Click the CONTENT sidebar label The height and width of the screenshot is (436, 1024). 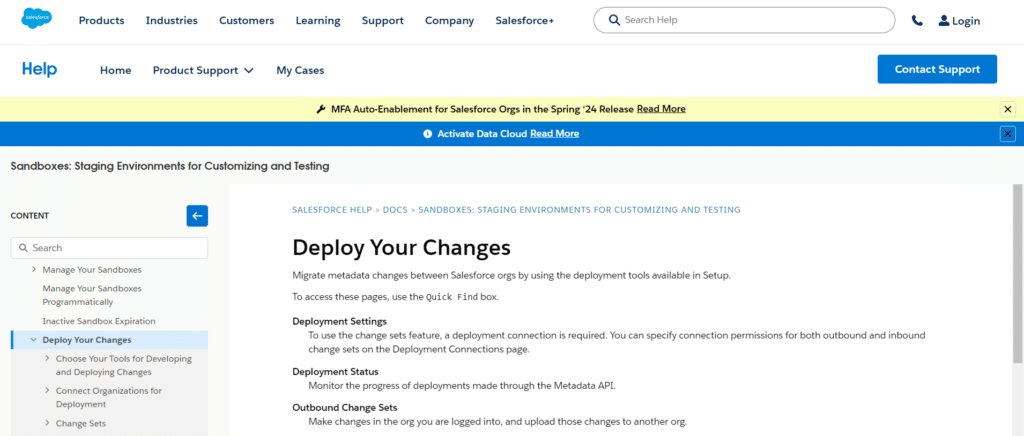[x=30, y=216]
